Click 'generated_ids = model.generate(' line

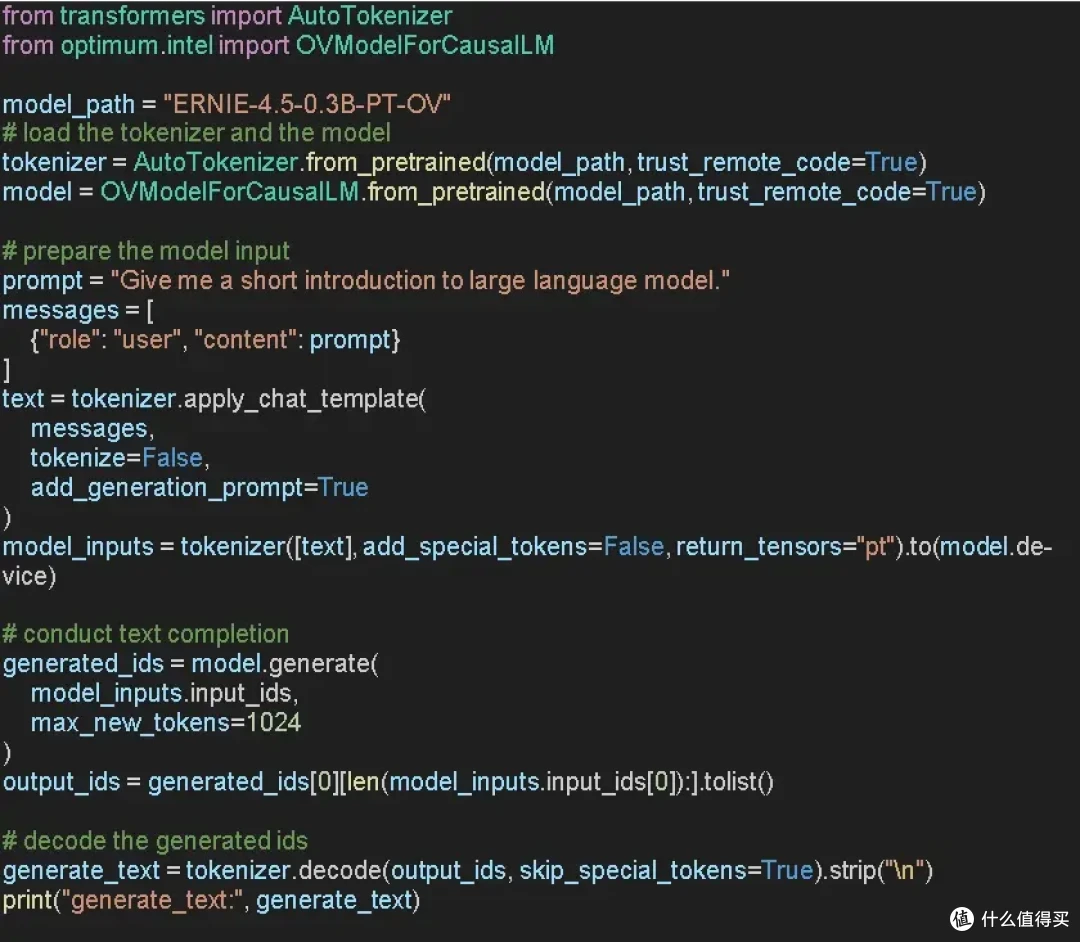click(190, 664)
